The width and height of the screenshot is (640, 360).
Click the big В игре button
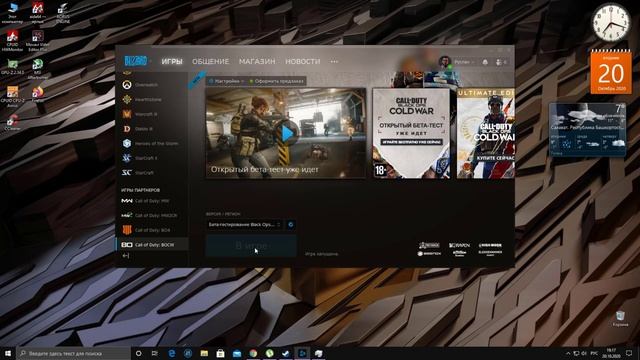click(251, 246)
